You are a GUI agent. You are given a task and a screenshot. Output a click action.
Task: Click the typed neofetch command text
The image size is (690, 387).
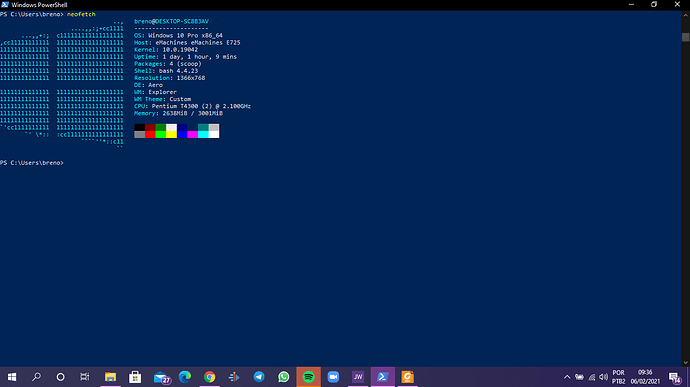[81, 14]
